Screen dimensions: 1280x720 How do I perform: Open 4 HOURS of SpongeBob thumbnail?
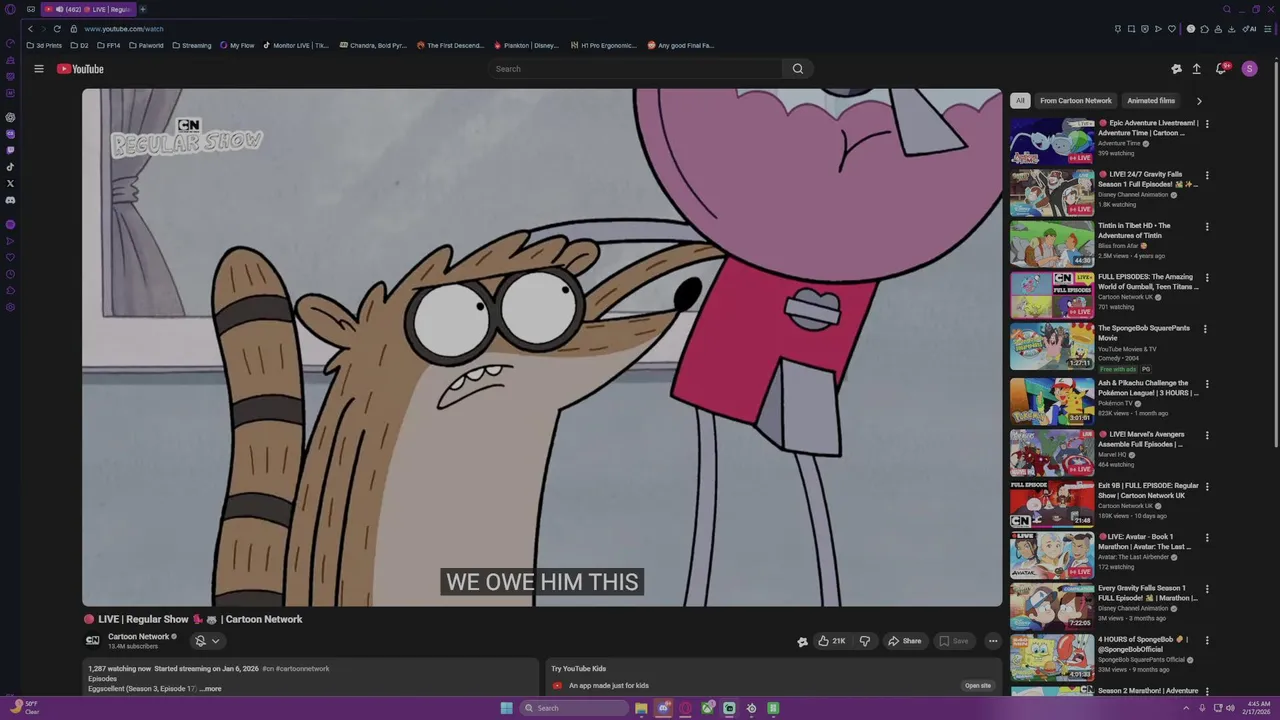(1052, 657)
